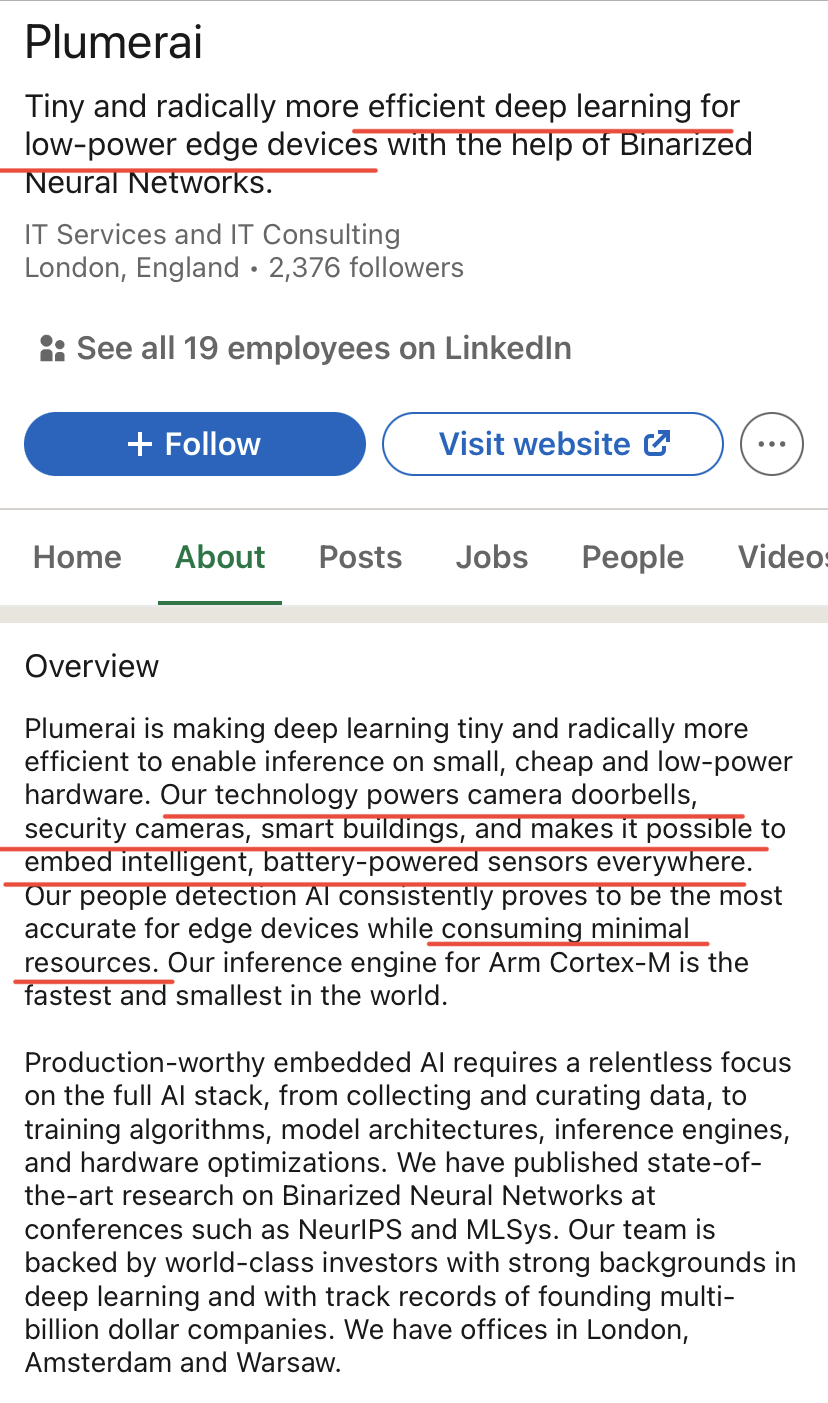The height and width of the screenshot is (1403, 828).
Task: Go to the Jobs tab
Action: 491,557
